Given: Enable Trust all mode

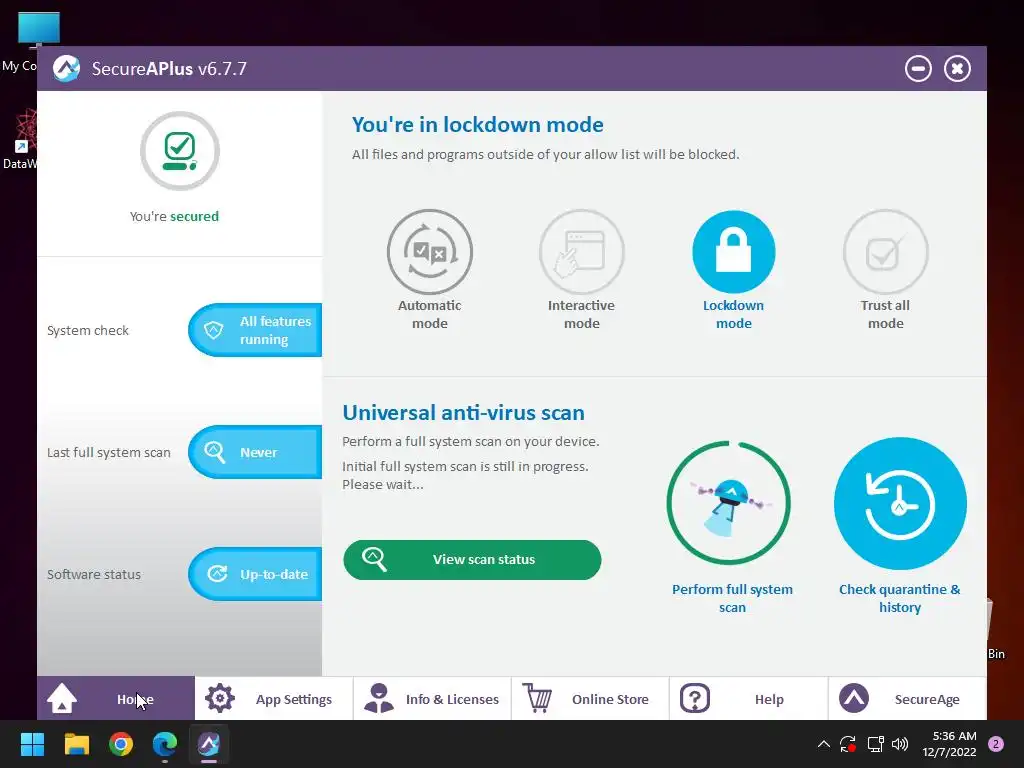Looking at the screenshot, I should coord(886,251).
